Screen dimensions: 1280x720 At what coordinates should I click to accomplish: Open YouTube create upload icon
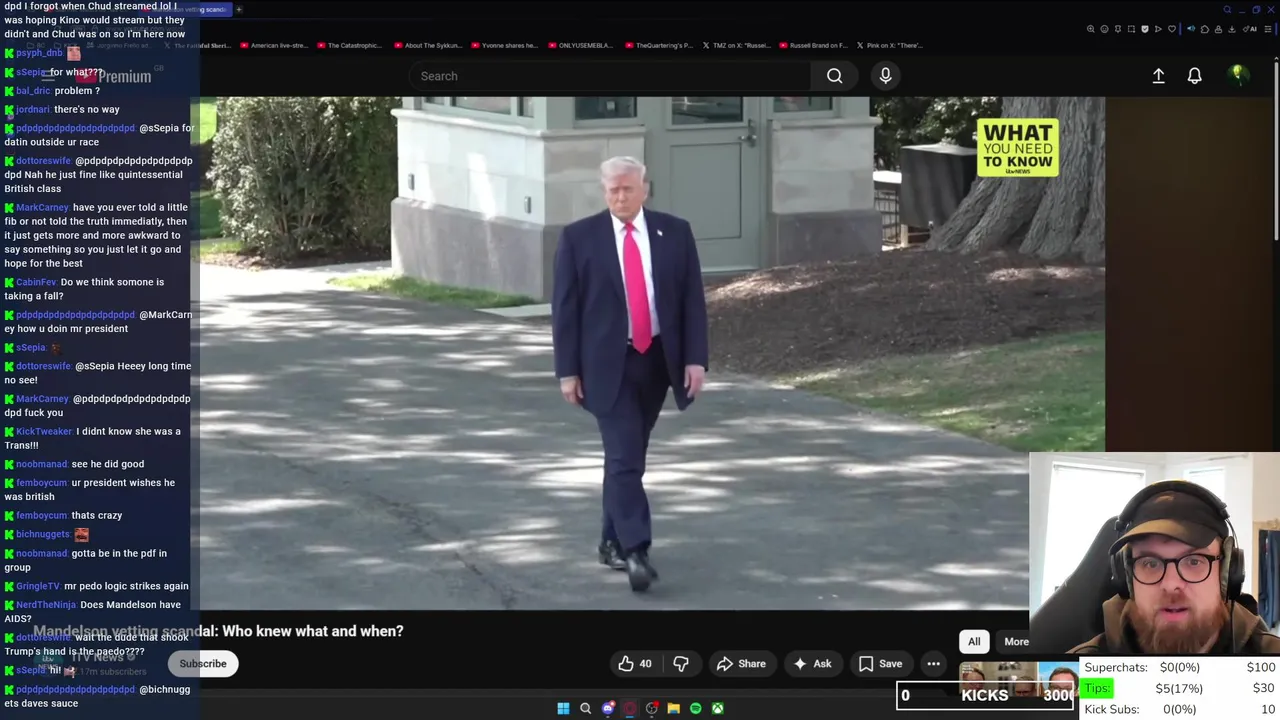point(1158,76)
